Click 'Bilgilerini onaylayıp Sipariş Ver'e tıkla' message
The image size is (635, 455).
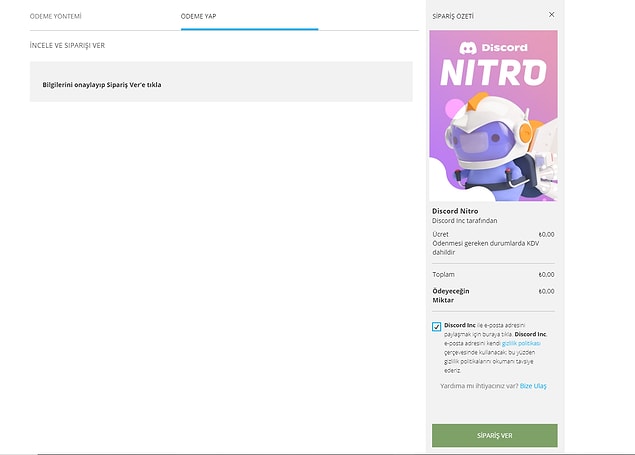102,85
